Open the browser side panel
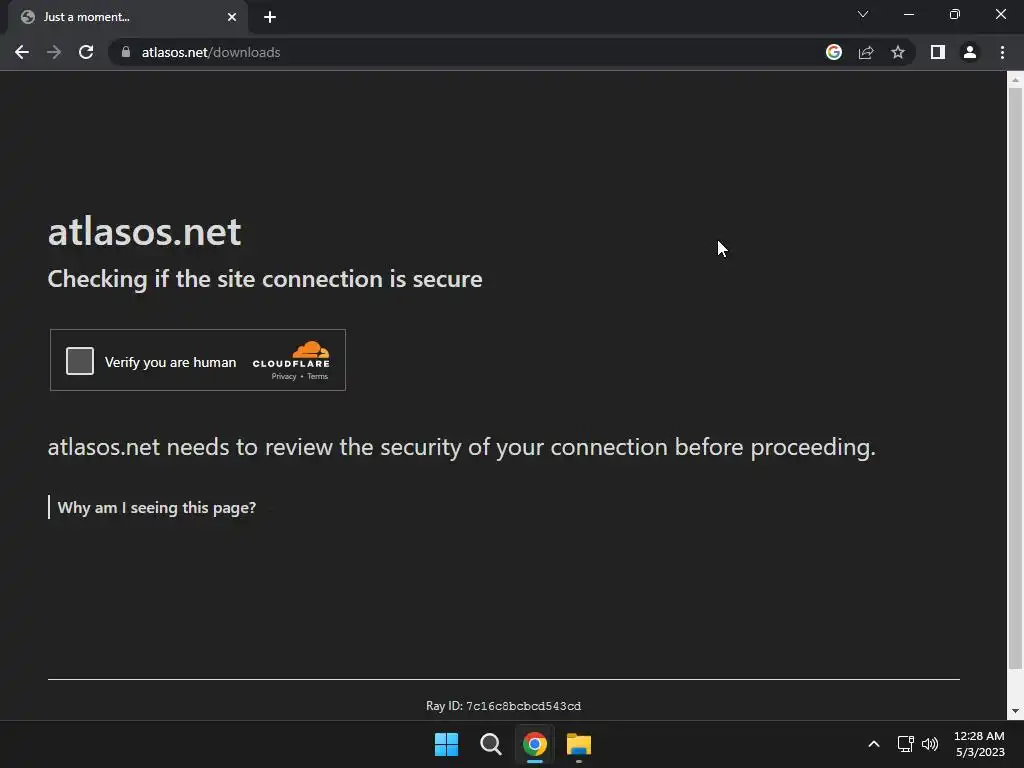The height and width of the screenshot is (768, 1024). [x=938, y=52]
